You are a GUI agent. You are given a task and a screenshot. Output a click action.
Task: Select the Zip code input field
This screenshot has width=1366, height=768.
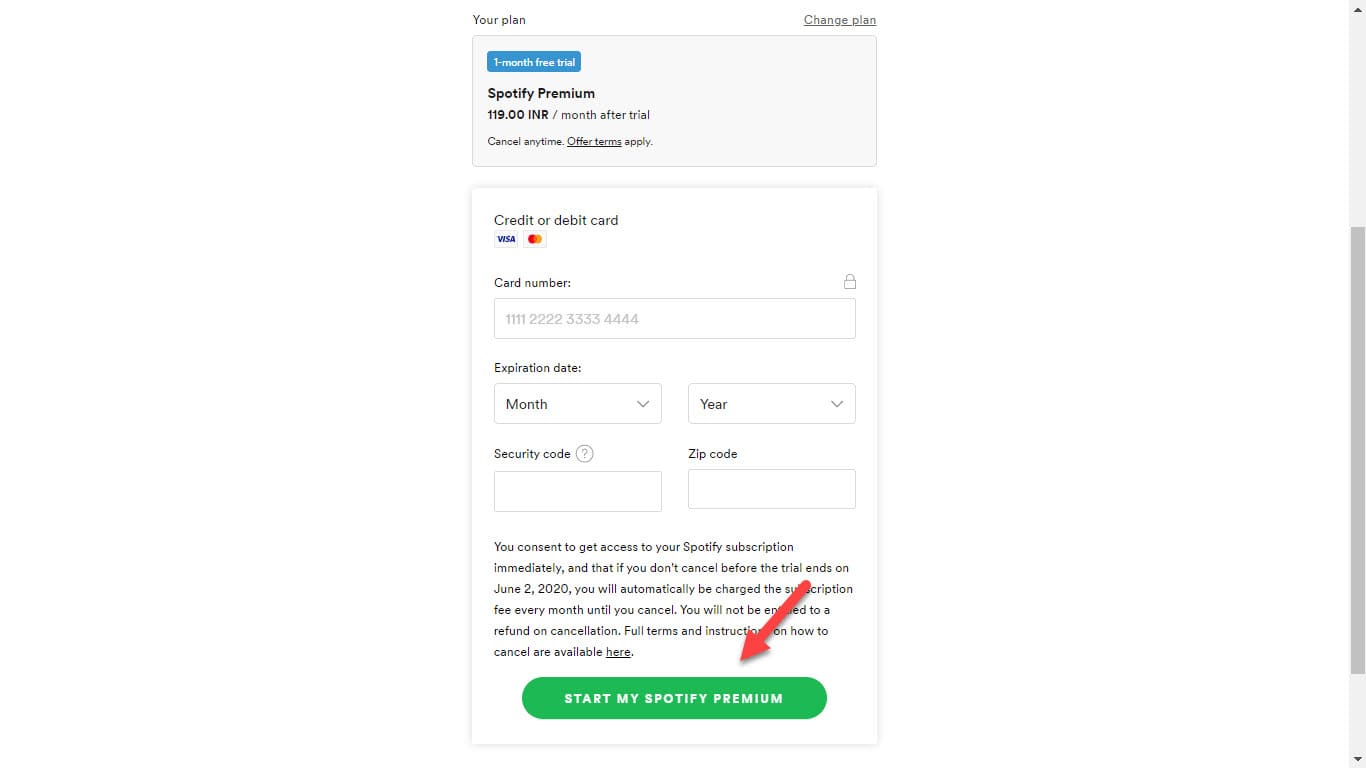coord(771,488)
